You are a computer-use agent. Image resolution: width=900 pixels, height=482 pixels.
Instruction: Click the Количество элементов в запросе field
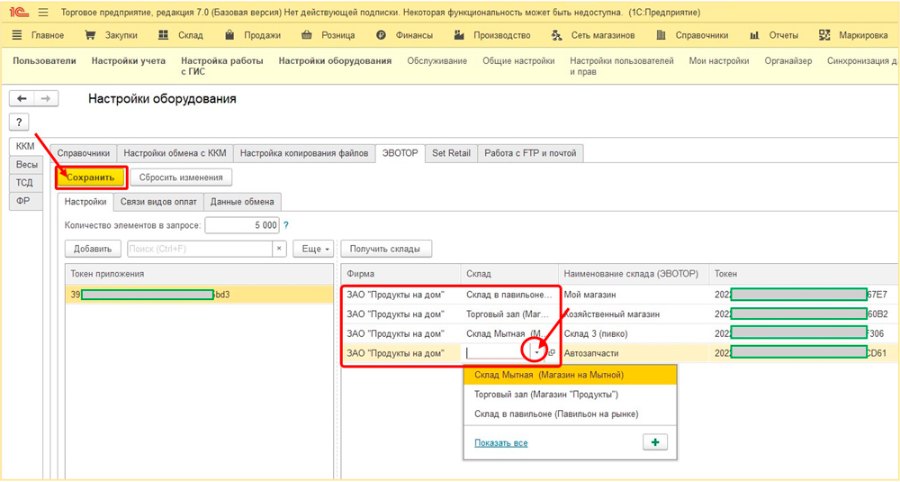pos(242,226)
